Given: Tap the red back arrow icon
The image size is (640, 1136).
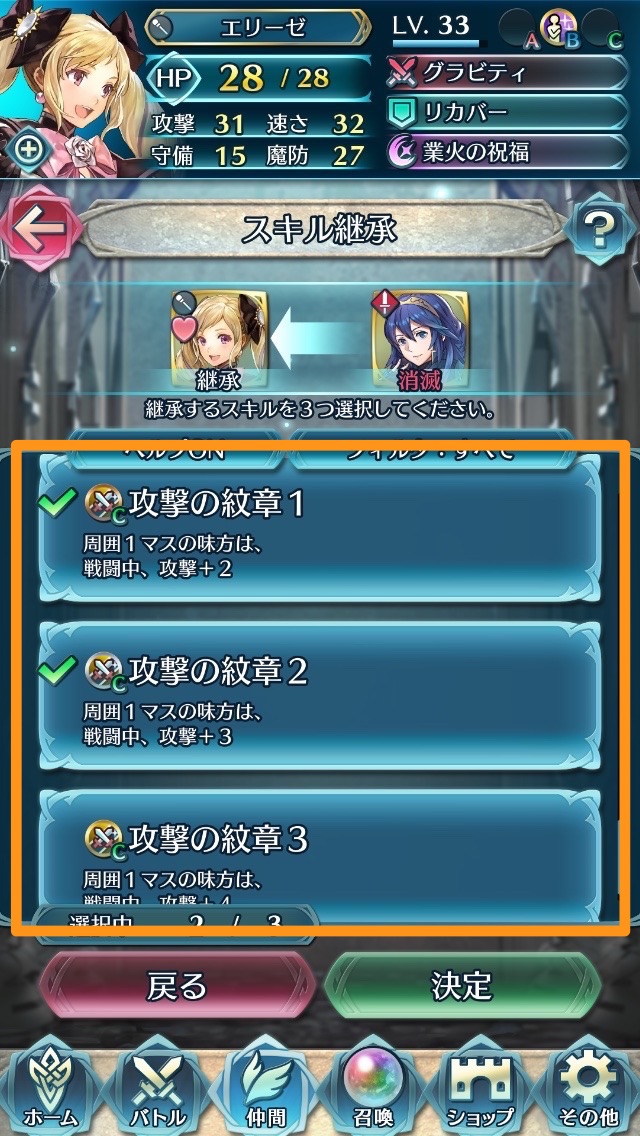Looking at the screenshot, I should click(36, 228).
